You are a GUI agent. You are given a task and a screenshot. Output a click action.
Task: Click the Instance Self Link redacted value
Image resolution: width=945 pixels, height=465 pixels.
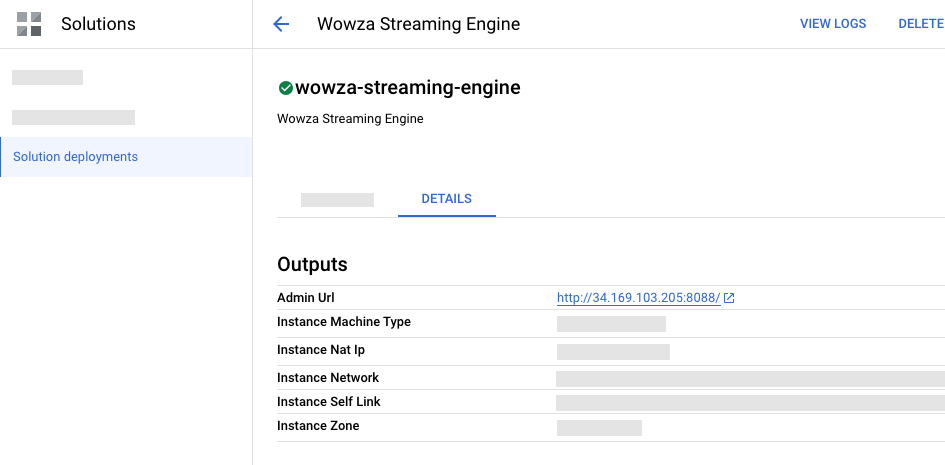(750, 403)
